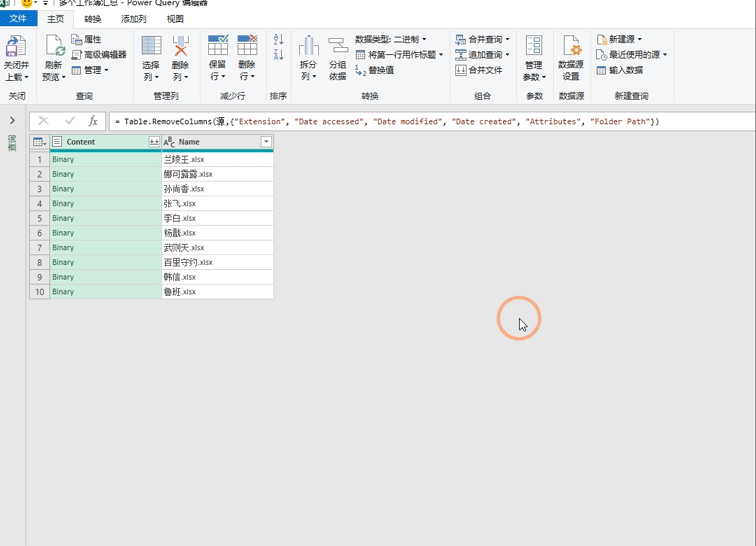Sort ascending with the A-Z icon
The width and height of the screenshot is (756, 546).
(278, 40)
